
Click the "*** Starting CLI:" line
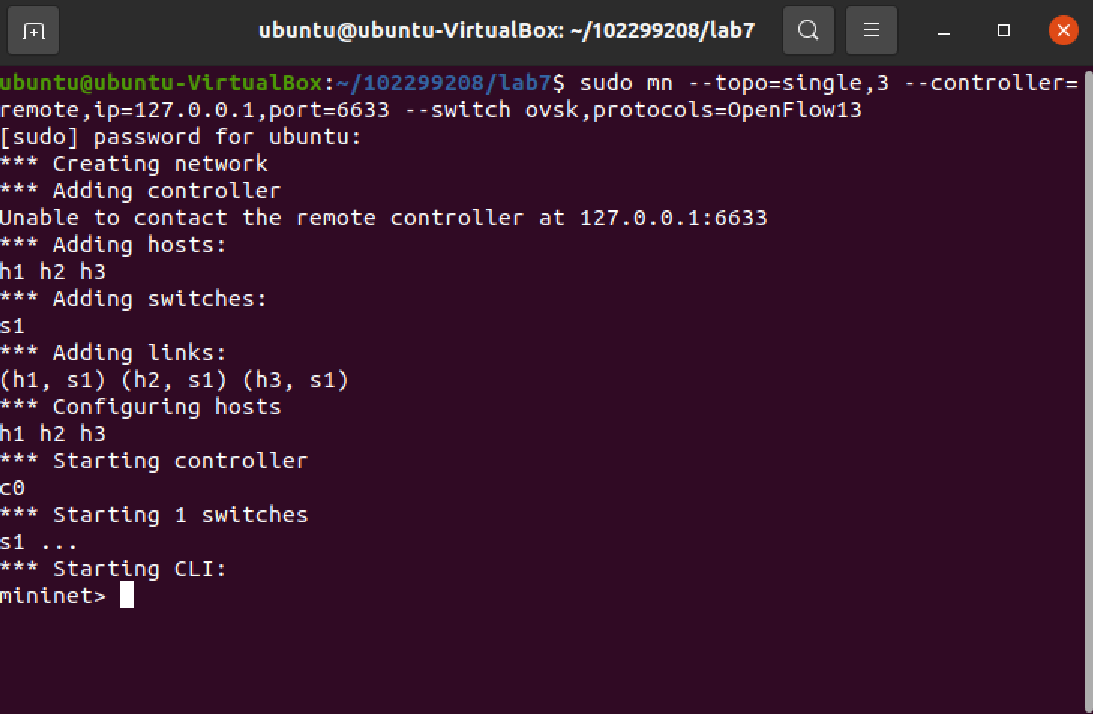(114, 569)
